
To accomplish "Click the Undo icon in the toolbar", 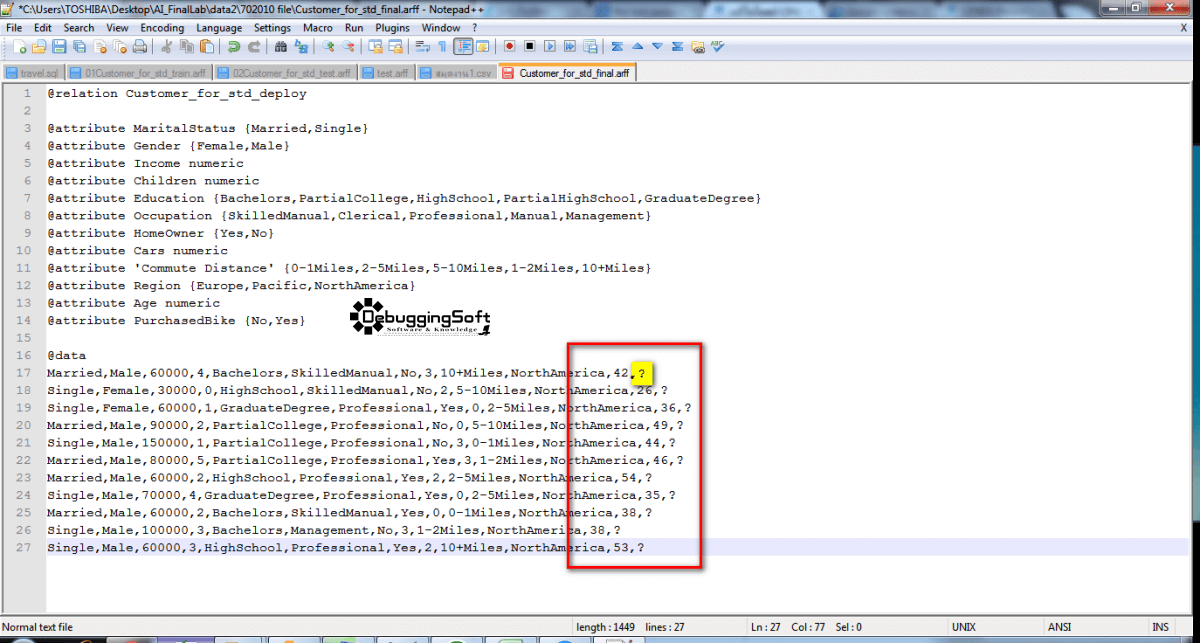I will [234, 46].
